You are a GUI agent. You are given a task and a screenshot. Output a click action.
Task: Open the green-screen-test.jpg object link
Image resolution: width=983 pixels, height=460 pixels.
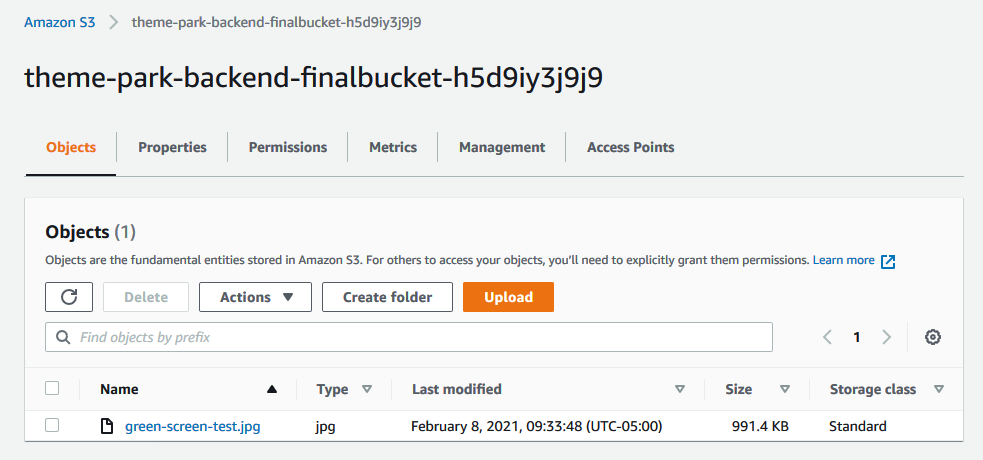[193, 427]
